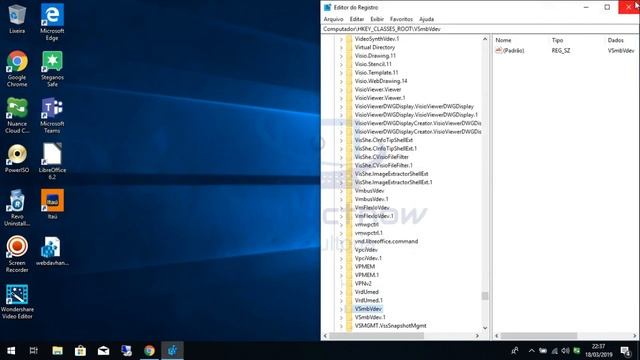640x360 pixels.
Task: Expand the VmbusVdev key
Action: [x=341, y=191]
